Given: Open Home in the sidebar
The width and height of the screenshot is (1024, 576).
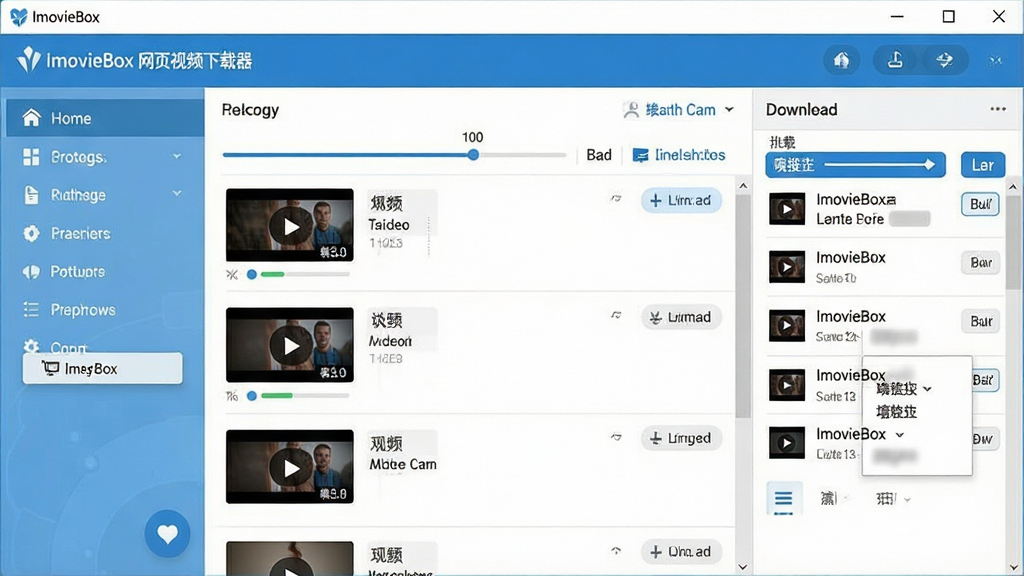Looking at the screenshot, I should (x=104, y=118).
